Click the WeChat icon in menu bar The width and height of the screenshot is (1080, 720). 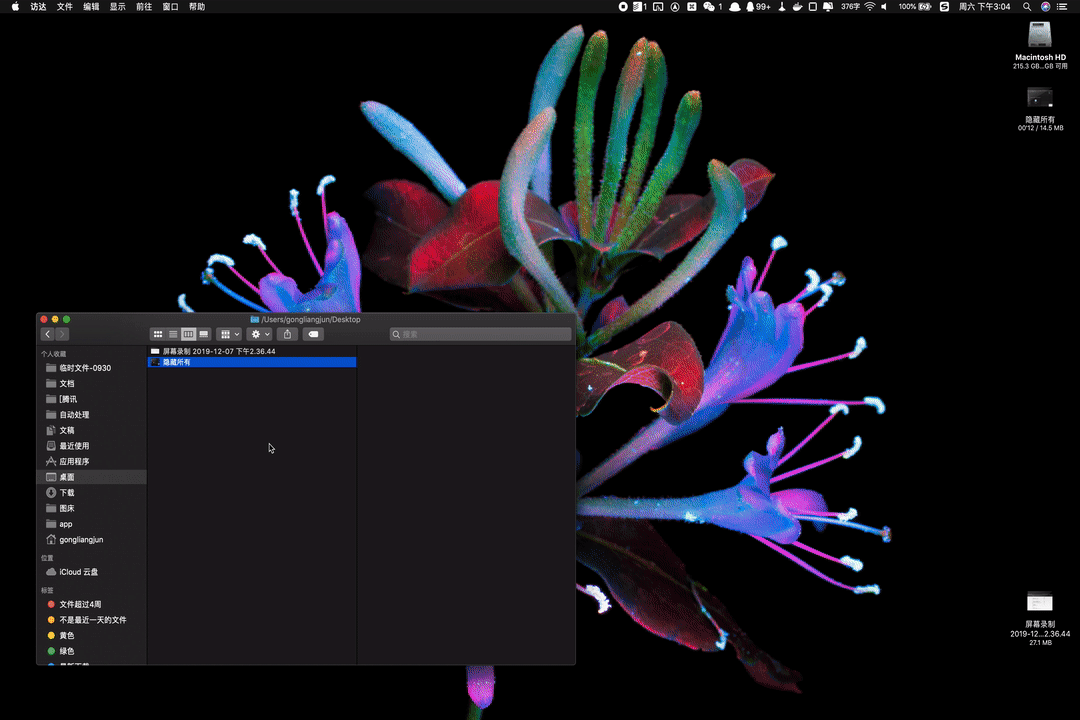point(709,7)
